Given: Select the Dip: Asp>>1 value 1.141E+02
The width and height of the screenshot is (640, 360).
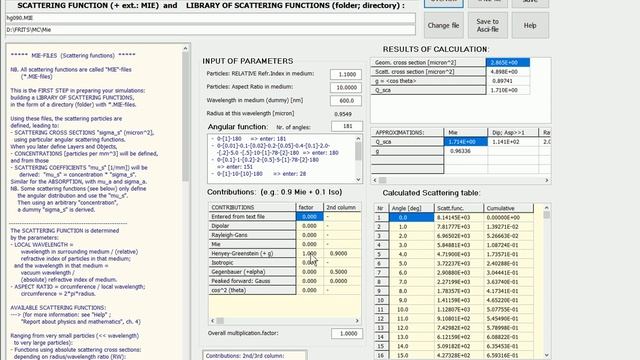Looking at the screenshot, I should [x=513, y=142].
